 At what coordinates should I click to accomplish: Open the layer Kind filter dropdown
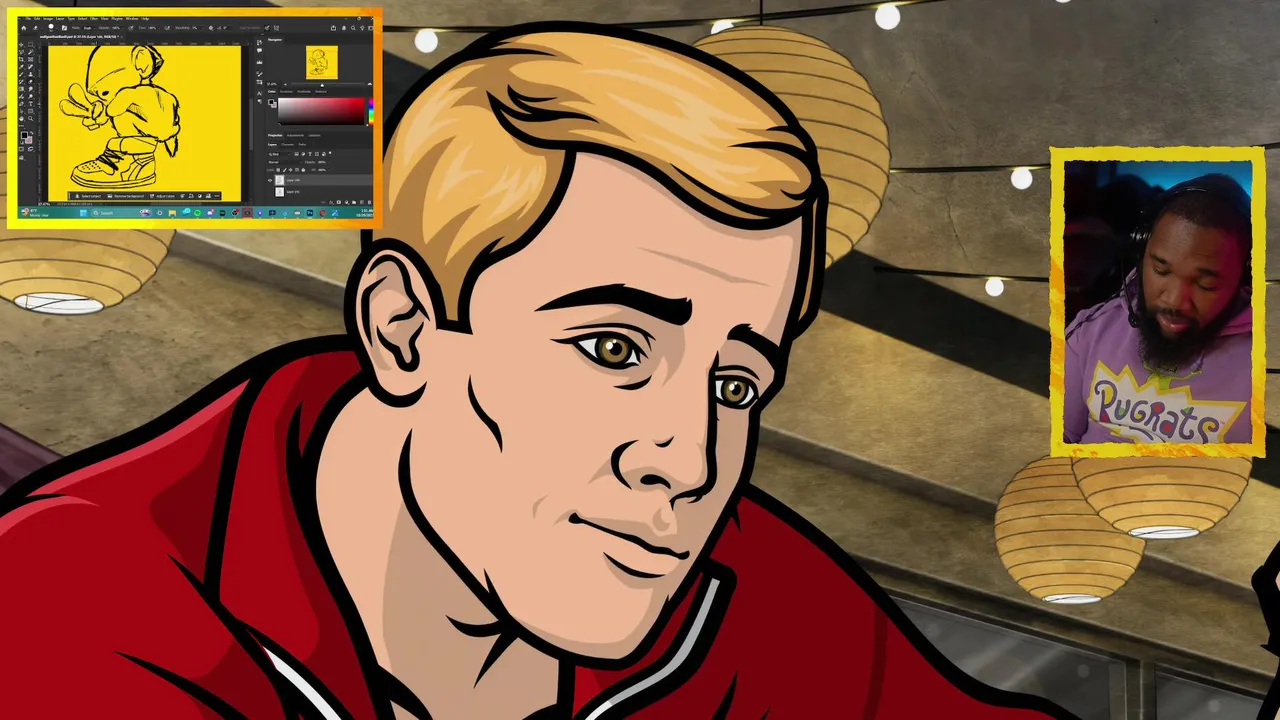coord(279,154)
